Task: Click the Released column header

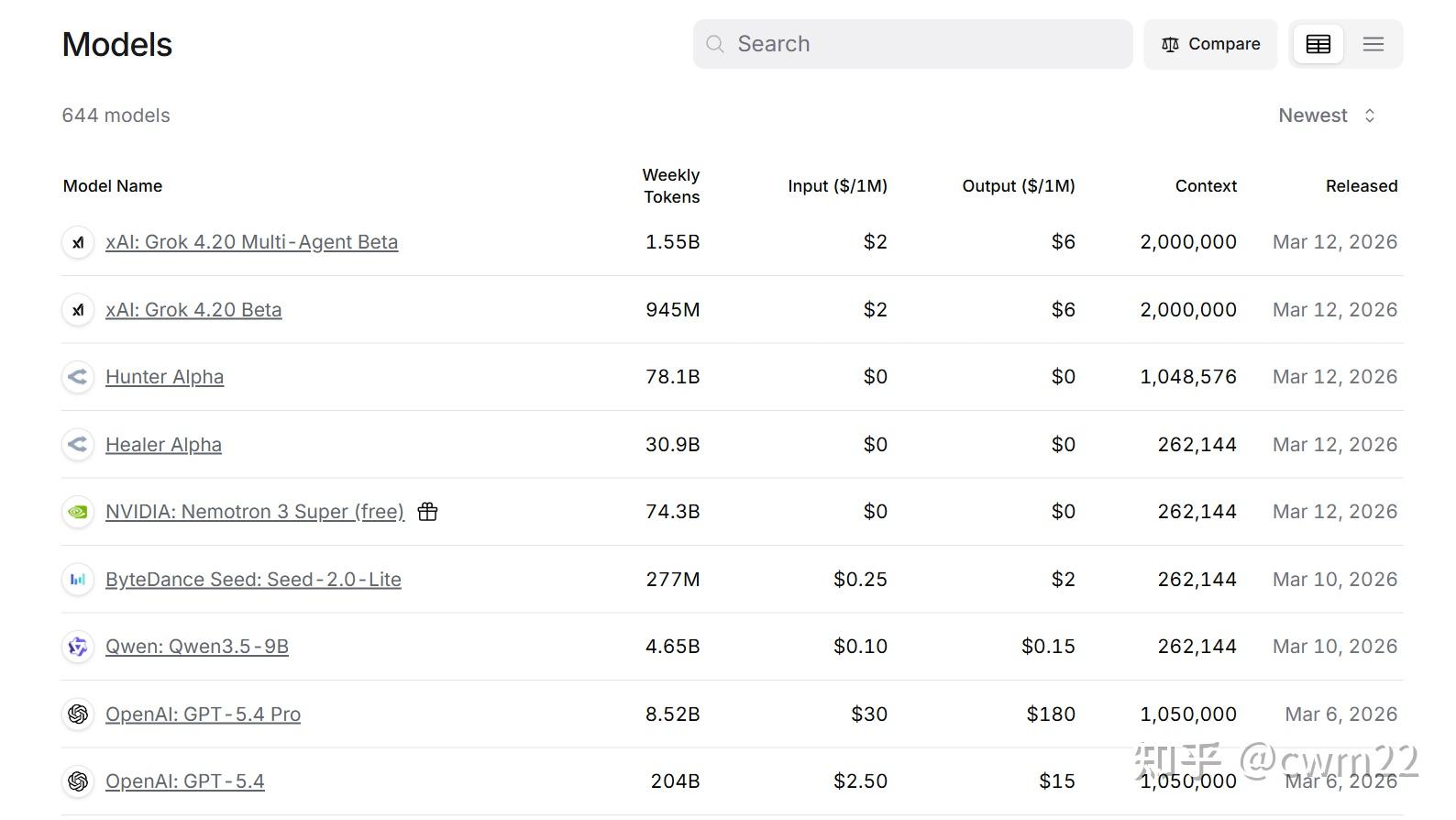Action: point(1362,186)
